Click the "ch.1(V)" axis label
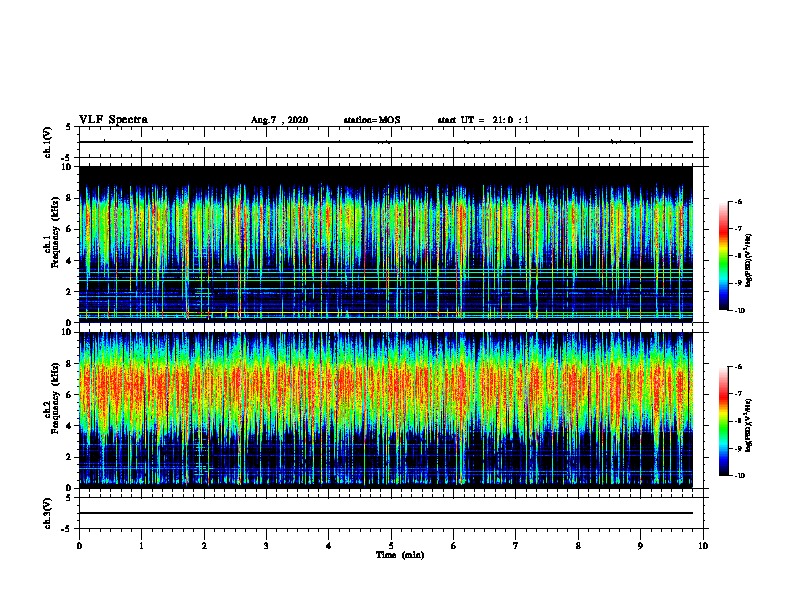Image resolution: width=792 pixels, height=612 pixels. [x=48, y=142]
